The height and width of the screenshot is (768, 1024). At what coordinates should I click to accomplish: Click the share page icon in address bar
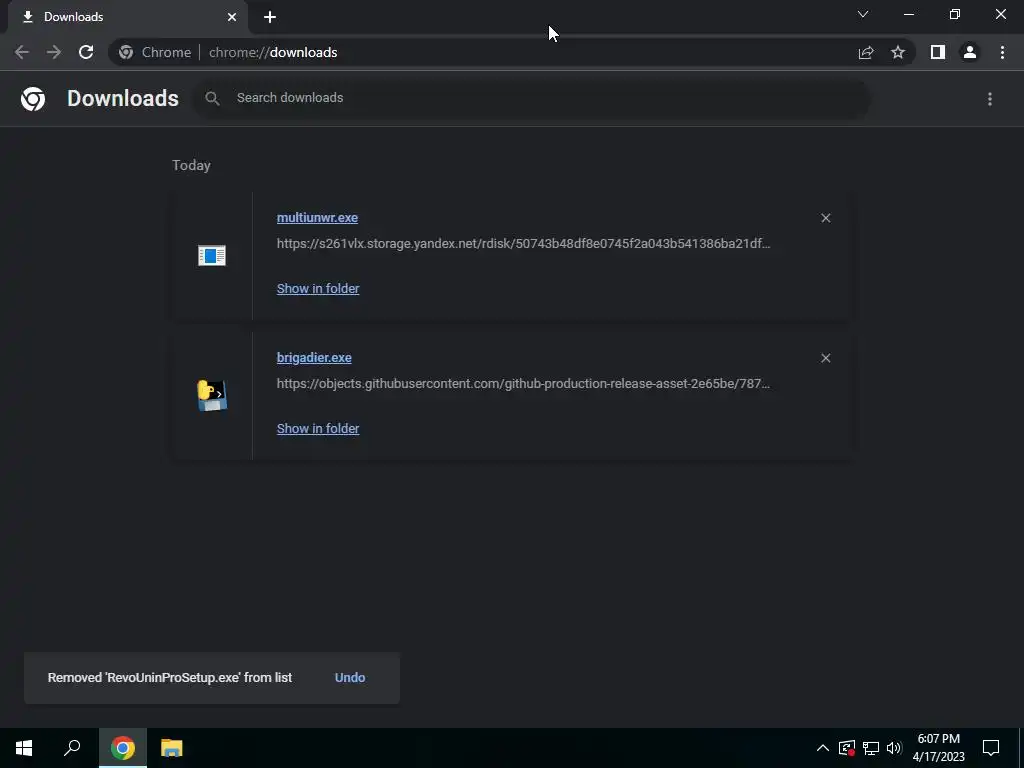(866, 52)
